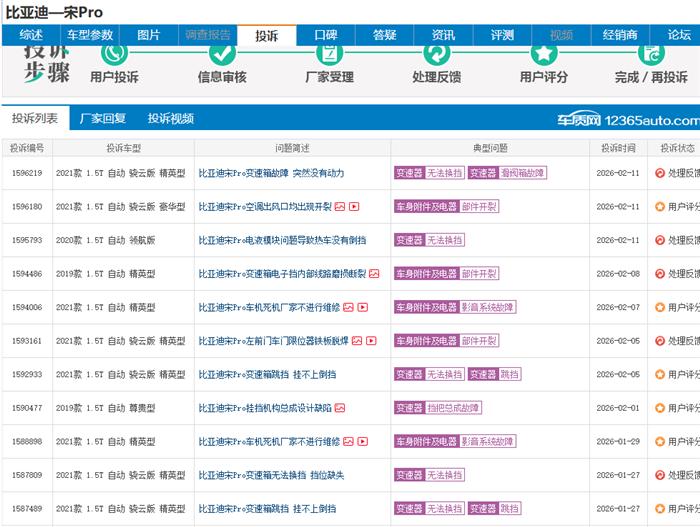Click the image icon on complaint 1590477
This screenshot has width=700, height=527.
pos(340,408)
